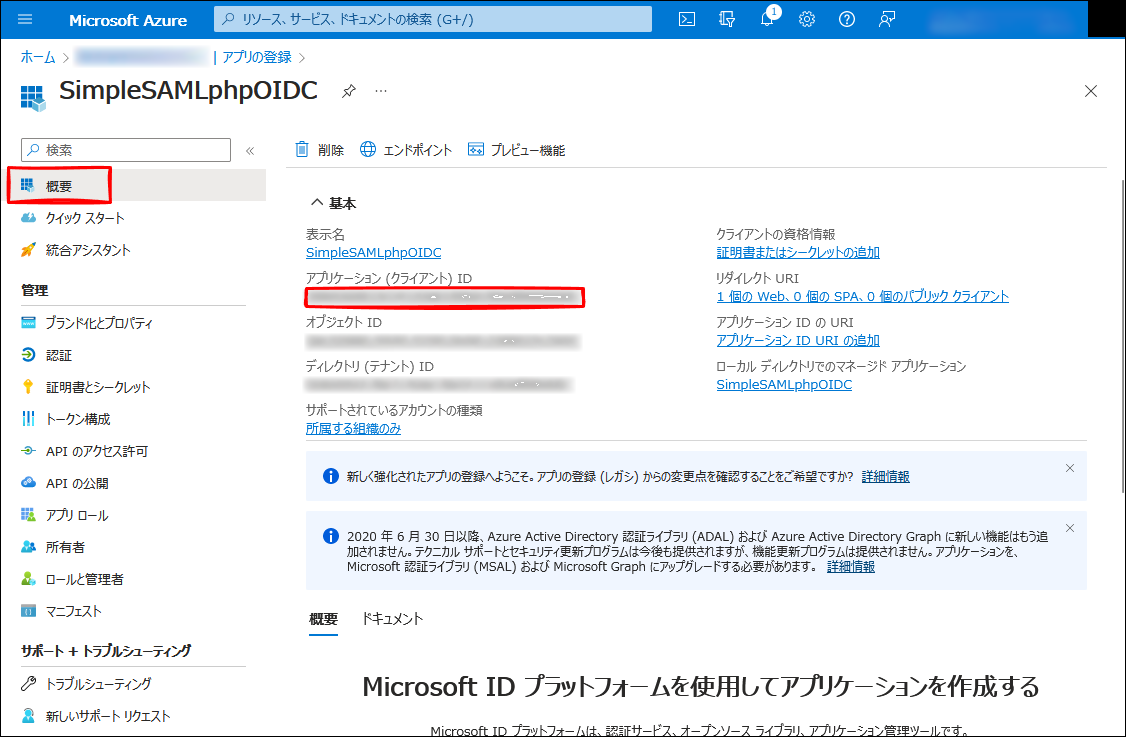Pin SimpleSAMLphpOIDC with the pin icon
The image size is (1126, 737).
(x=348, y=91)
